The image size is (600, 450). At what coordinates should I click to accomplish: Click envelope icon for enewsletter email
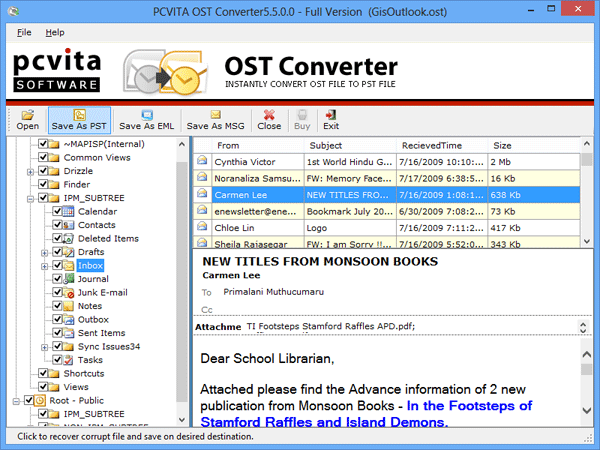tap(202, 210)
